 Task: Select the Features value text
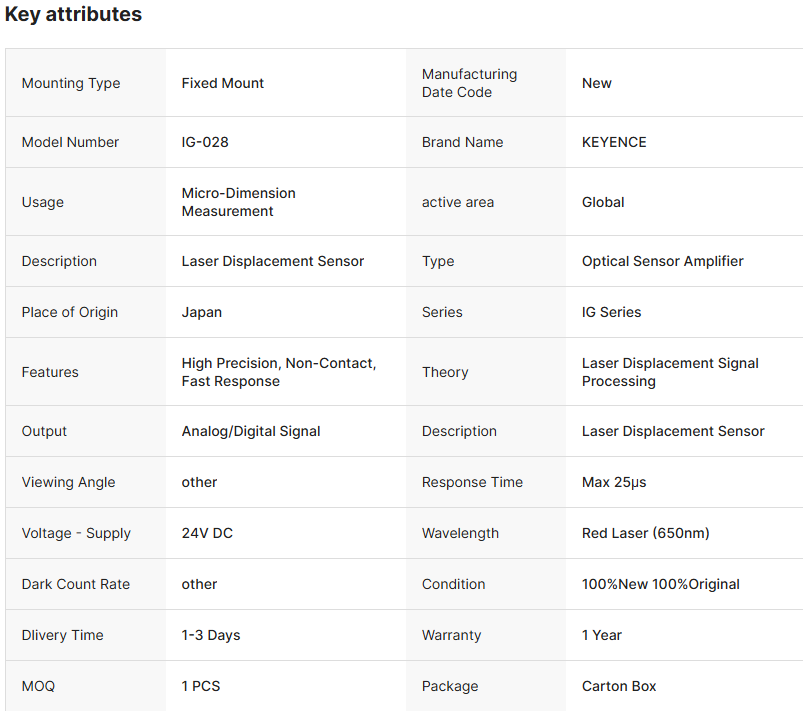click(279, 372)
